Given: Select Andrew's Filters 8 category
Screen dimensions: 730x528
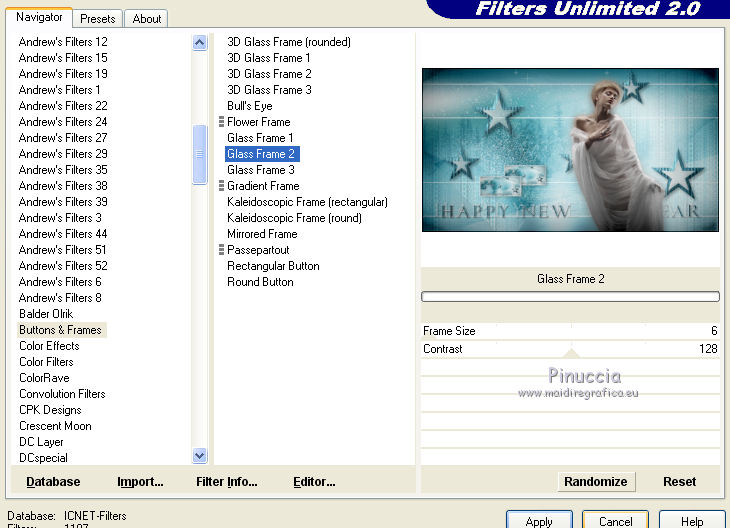Looking at the screenshot, I should (60, 298).
